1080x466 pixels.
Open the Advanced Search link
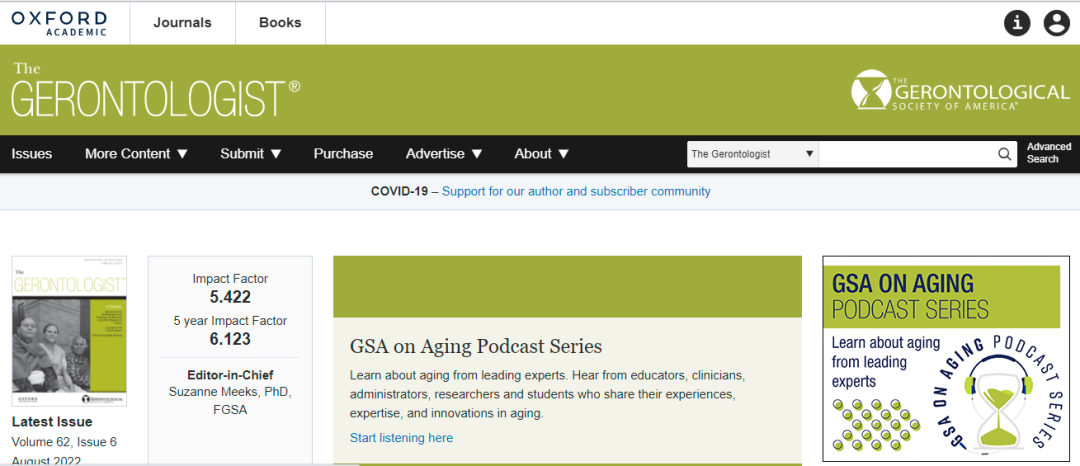click(x=1048, y=153)
